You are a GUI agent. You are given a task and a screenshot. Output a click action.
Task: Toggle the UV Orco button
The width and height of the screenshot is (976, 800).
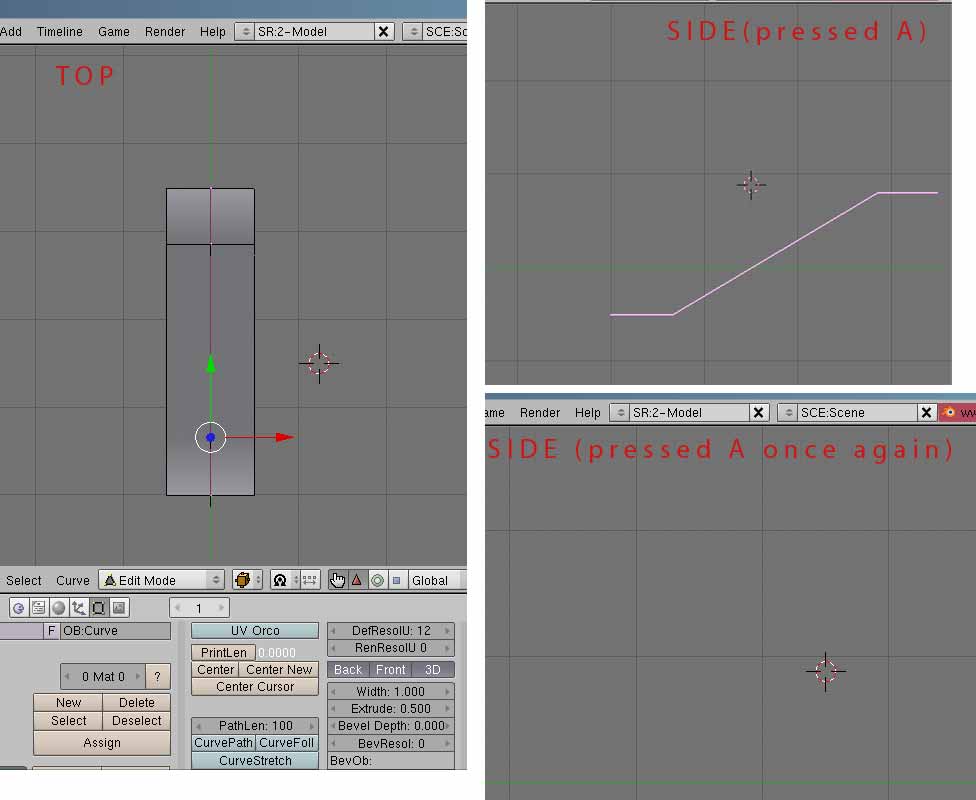point(255,631)
